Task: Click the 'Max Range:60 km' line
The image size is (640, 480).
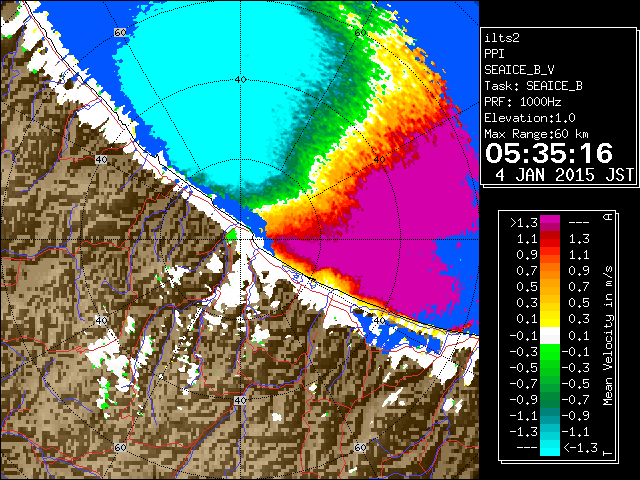Action: [536, 134]
